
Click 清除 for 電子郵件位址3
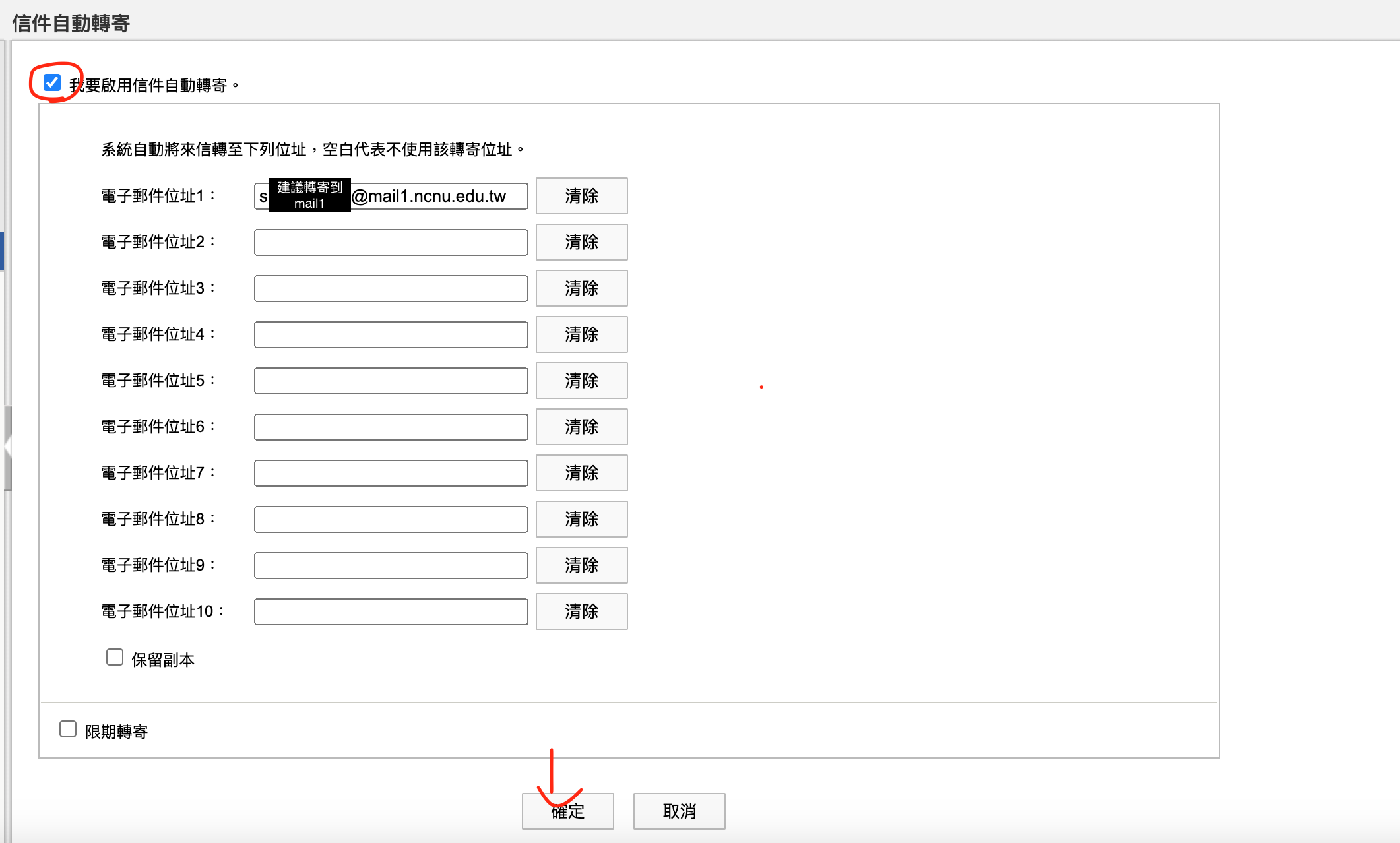(581, 288)
